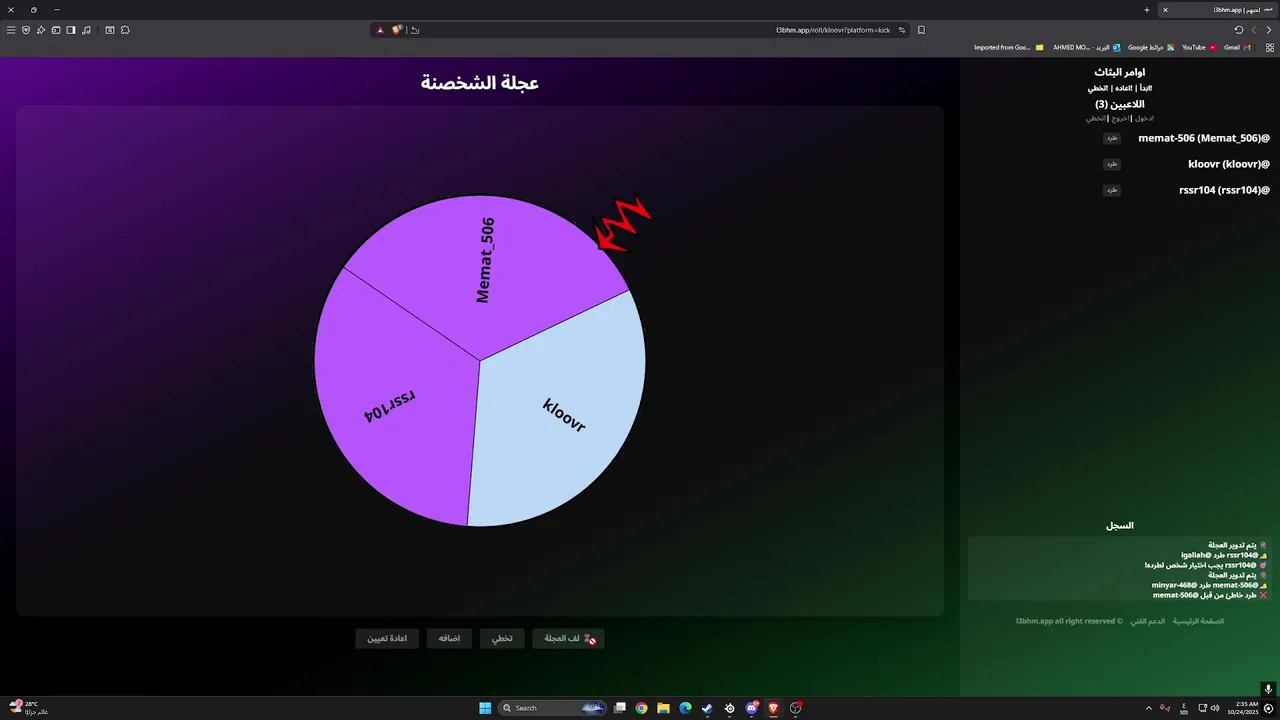
Task: Show hidden system tray icons
Action: tap(1148, 708)
